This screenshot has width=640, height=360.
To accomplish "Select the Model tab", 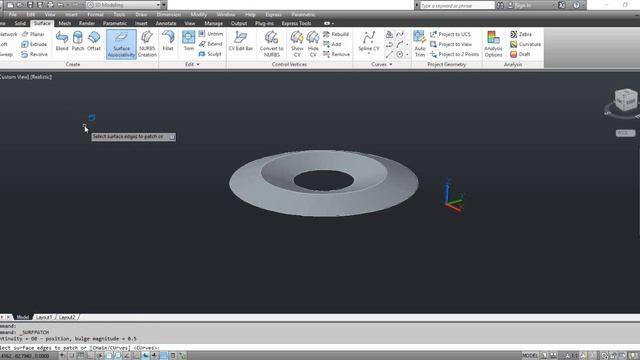I will point(22,317).
